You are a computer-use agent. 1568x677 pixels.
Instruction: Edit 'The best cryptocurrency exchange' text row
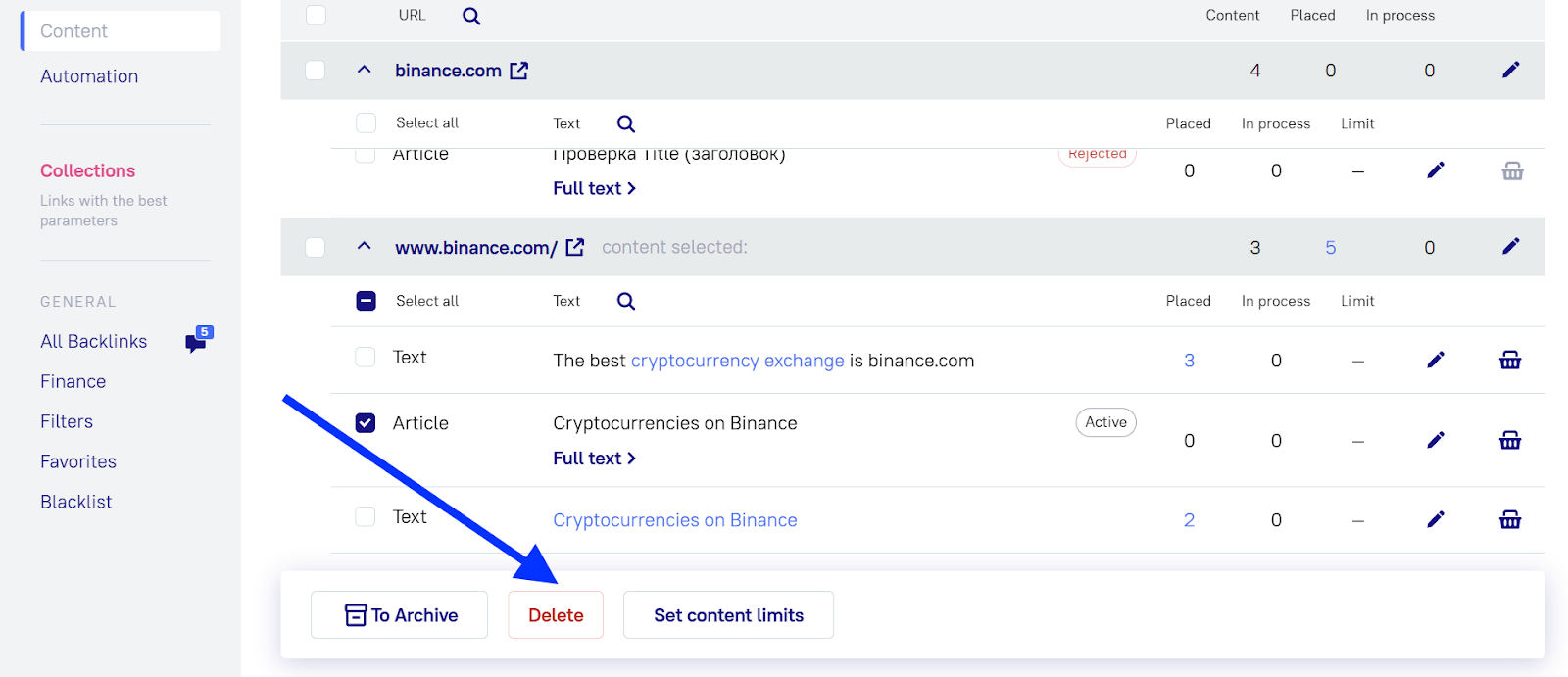coord(1436,360)
